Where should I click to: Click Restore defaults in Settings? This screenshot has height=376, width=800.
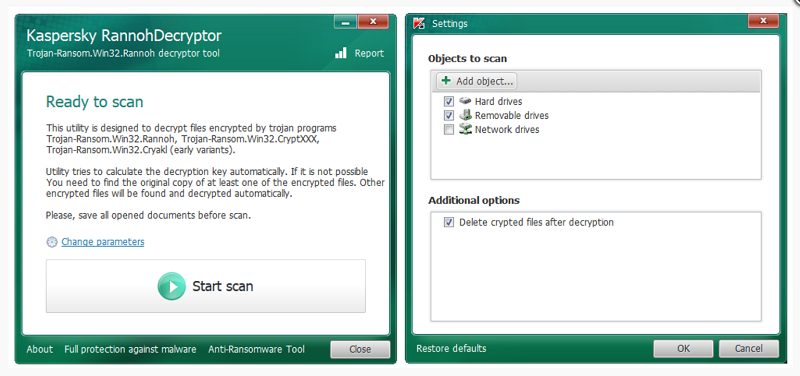click(x=451, y=348)
